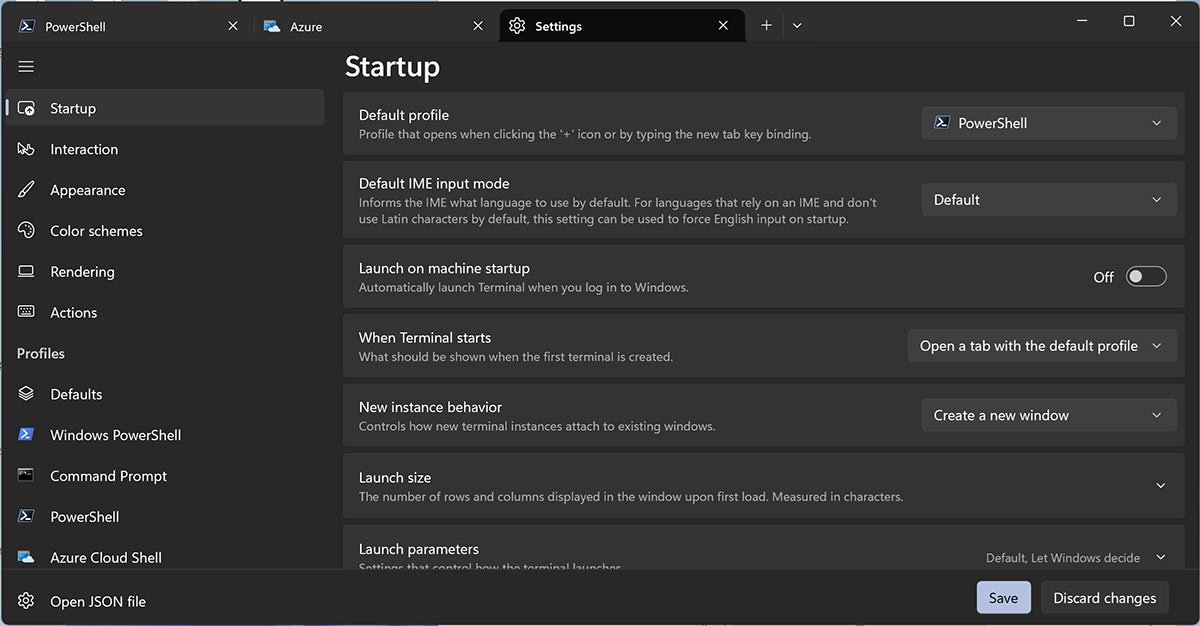Switch to the Azure tab
Image resolution: width=1200 pixels, height=626 pixels.
[x=306, y=27]
